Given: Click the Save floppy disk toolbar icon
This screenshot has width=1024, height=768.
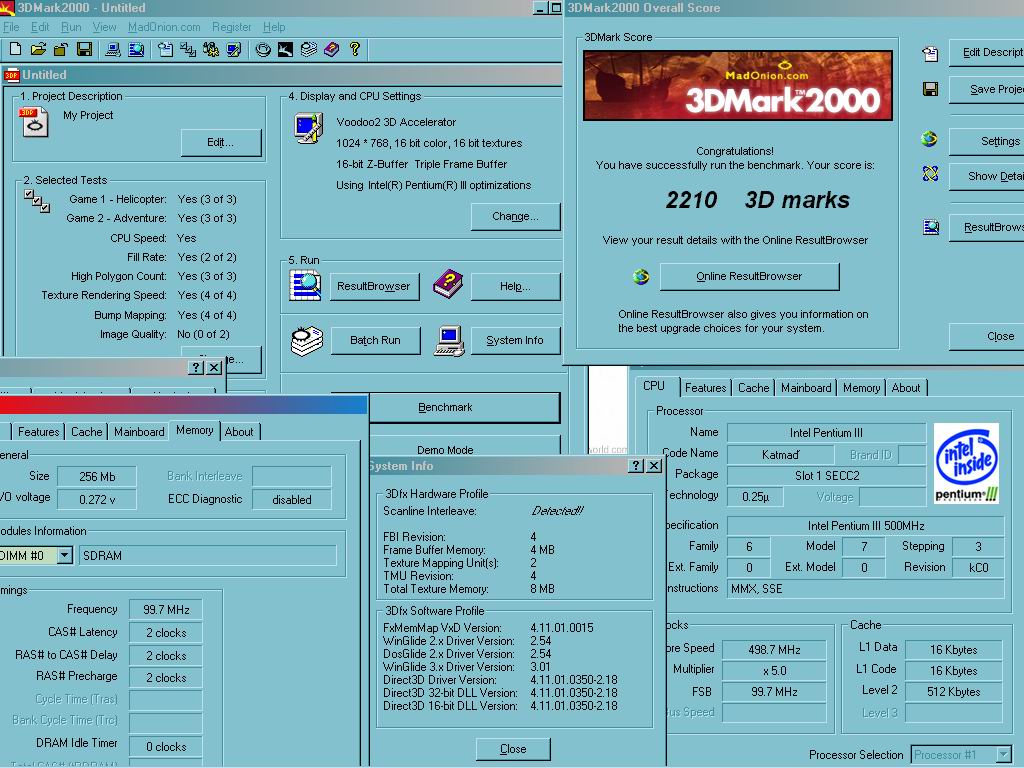Looking at the screenshot, I should [84, 49].
